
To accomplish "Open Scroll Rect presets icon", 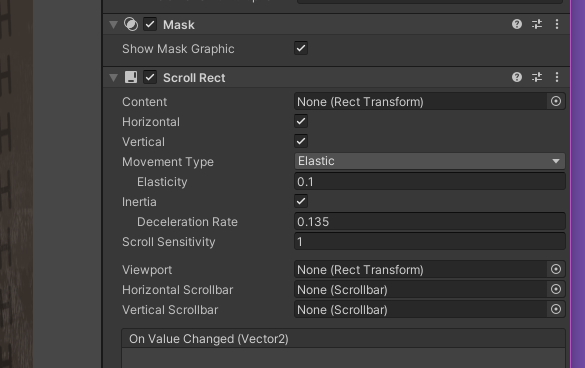I will pos(537,77).
